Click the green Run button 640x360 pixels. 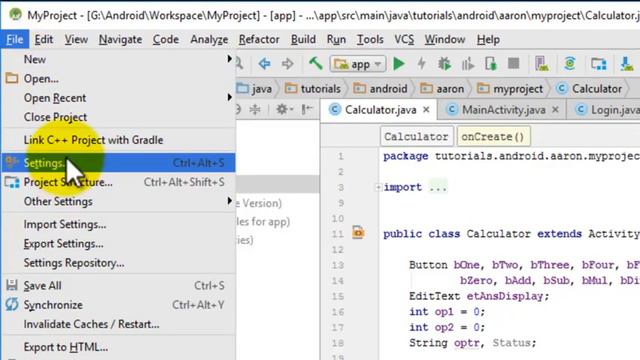coord(399,64)
